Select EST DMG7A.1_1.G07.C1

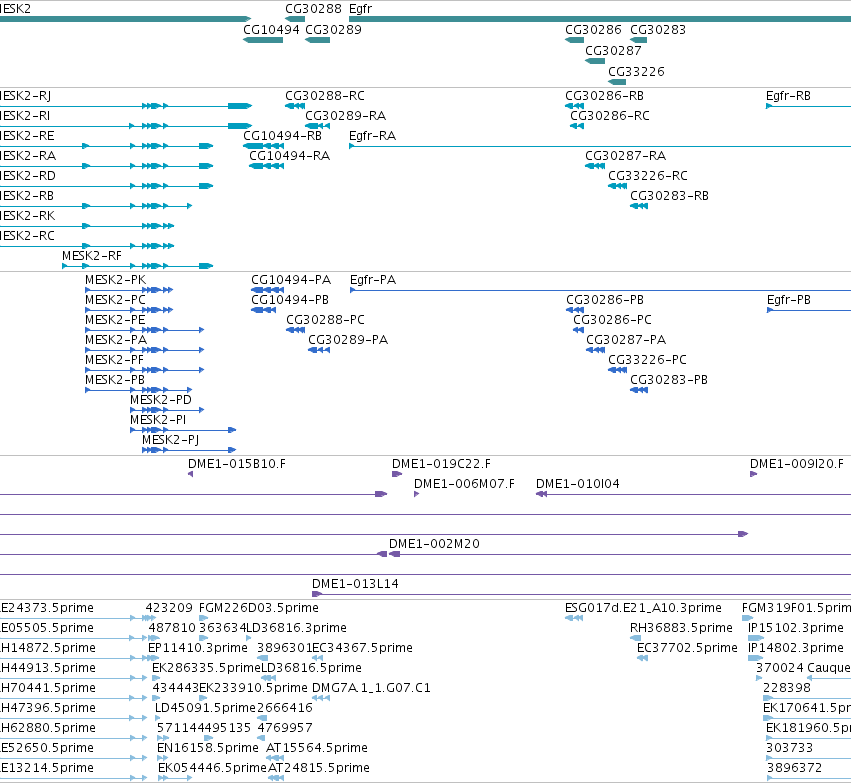coord(371,688)
